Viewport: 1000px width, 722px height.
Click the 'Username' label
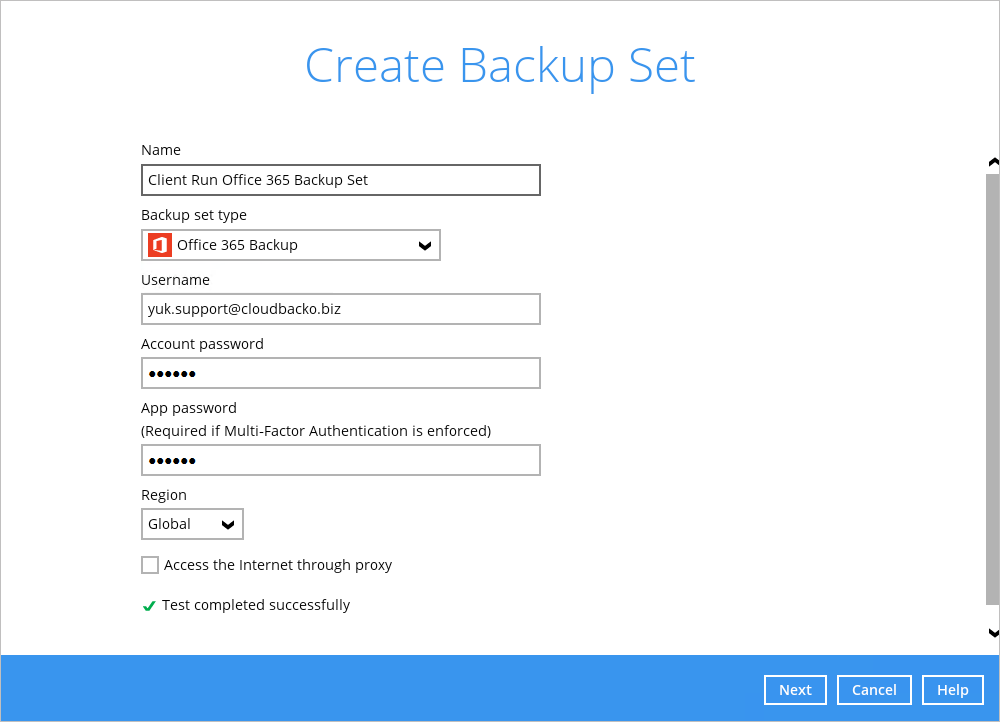175,280
